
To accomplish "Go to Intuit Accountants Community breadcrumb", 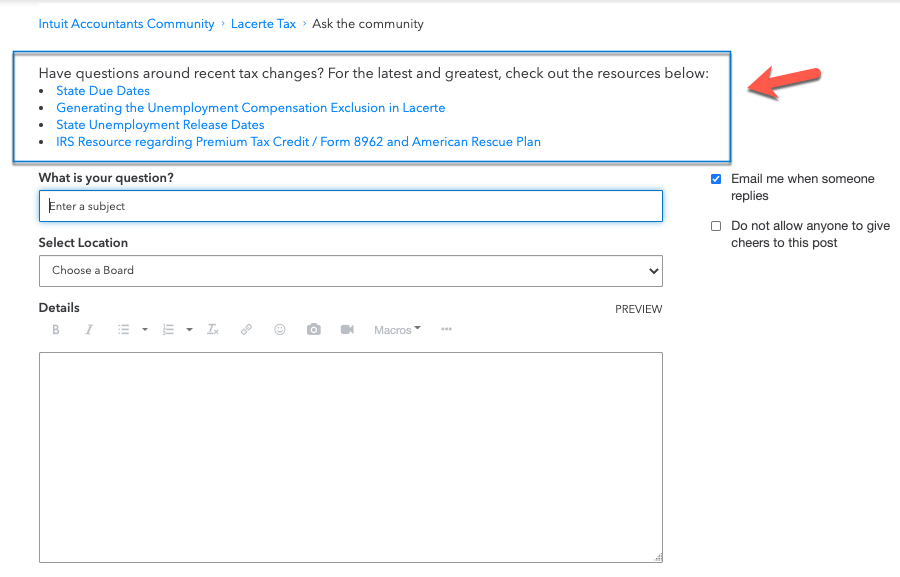I will point(126,24).
